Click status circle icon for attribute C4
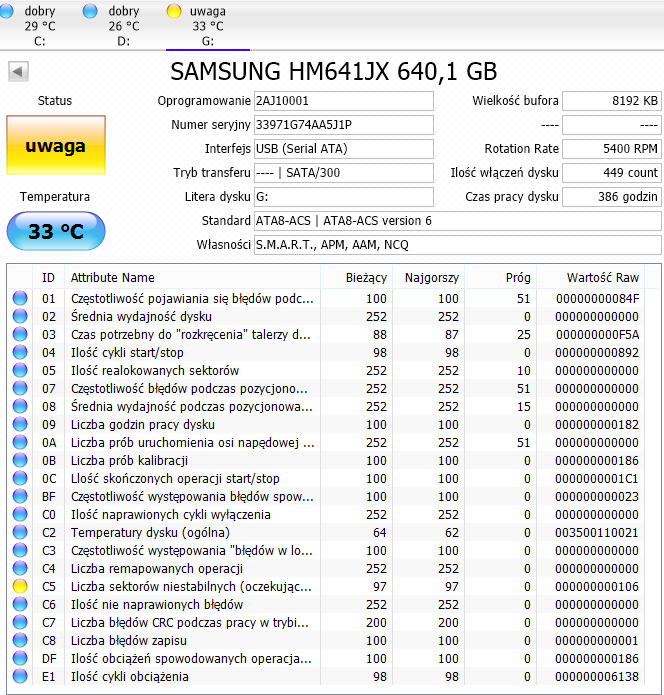 point(20,568)
